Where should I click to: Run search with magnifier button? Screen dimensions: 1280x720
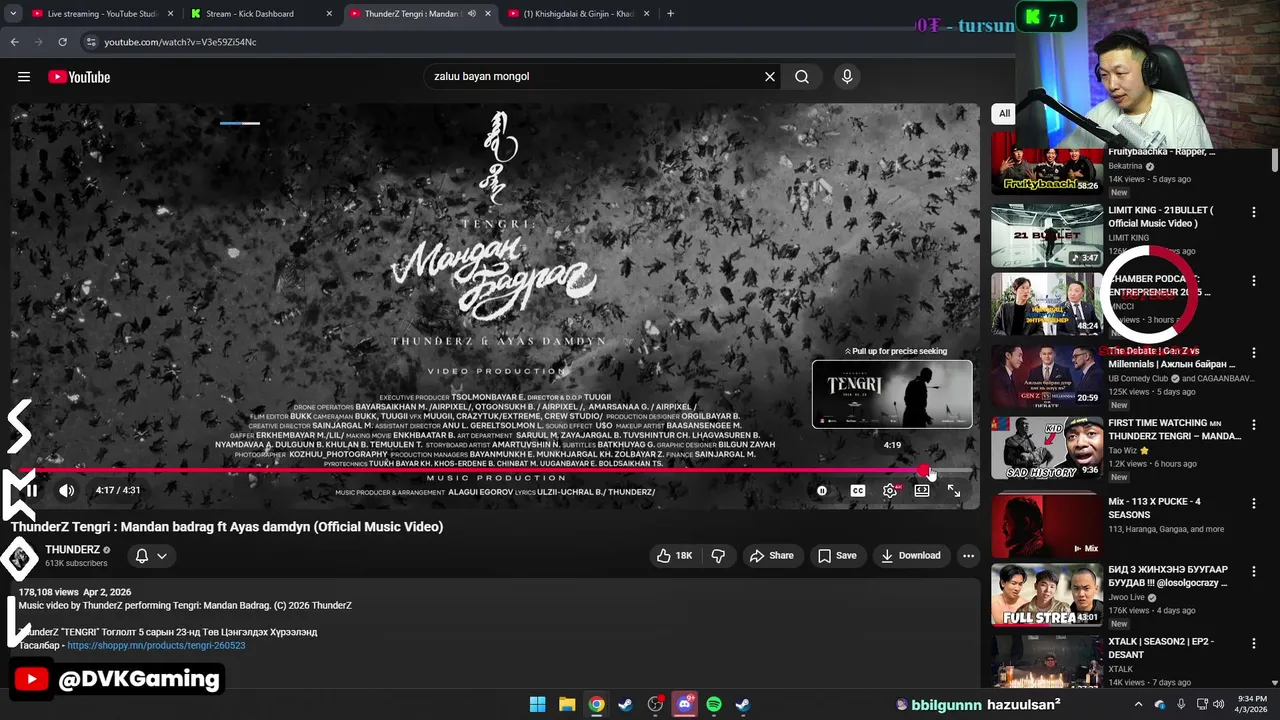coord(802,76)
